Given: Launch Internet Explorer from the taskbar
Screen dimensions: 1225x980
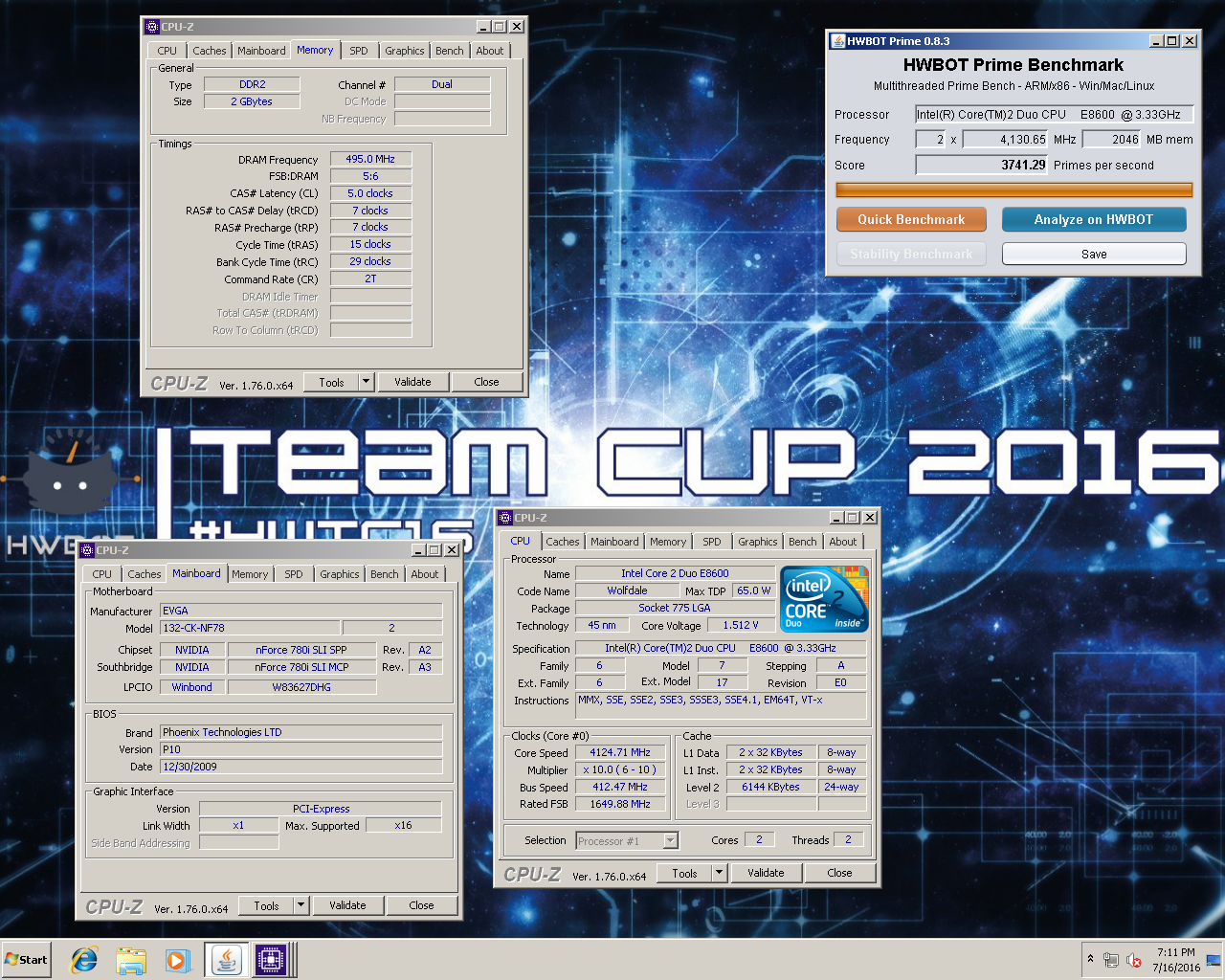Looking at the screenshot, I should point(84,960).
